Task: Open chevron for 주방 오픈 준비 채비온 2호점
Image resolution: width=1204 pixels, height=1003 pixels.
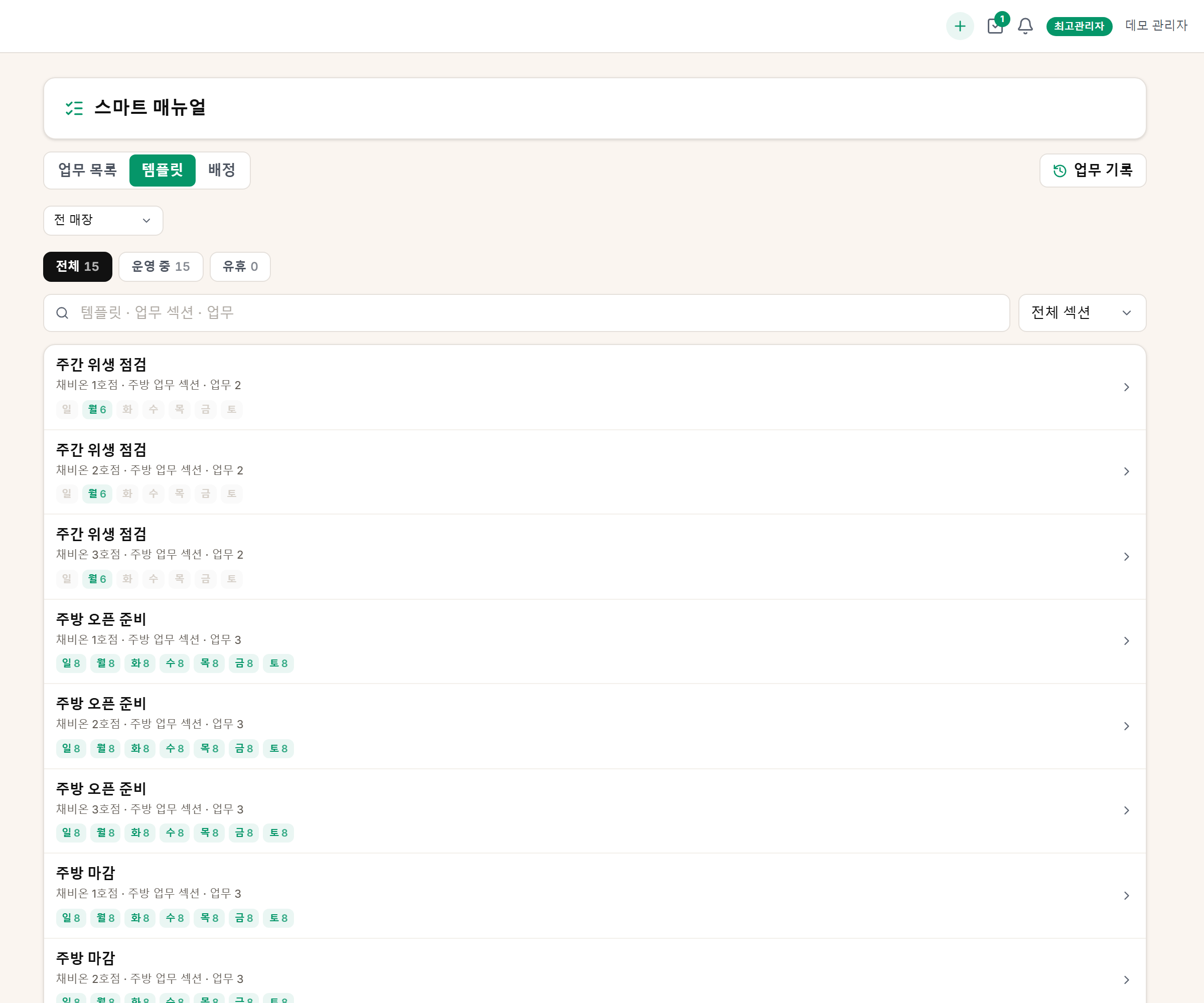Action: click(x=1126, y=726)
